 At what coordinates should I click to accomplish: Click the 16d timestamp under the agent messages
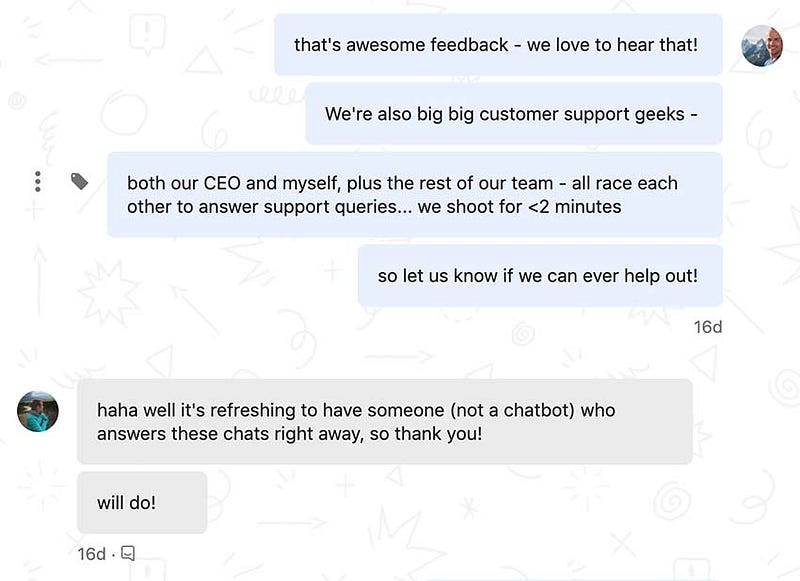click(708, 327)
